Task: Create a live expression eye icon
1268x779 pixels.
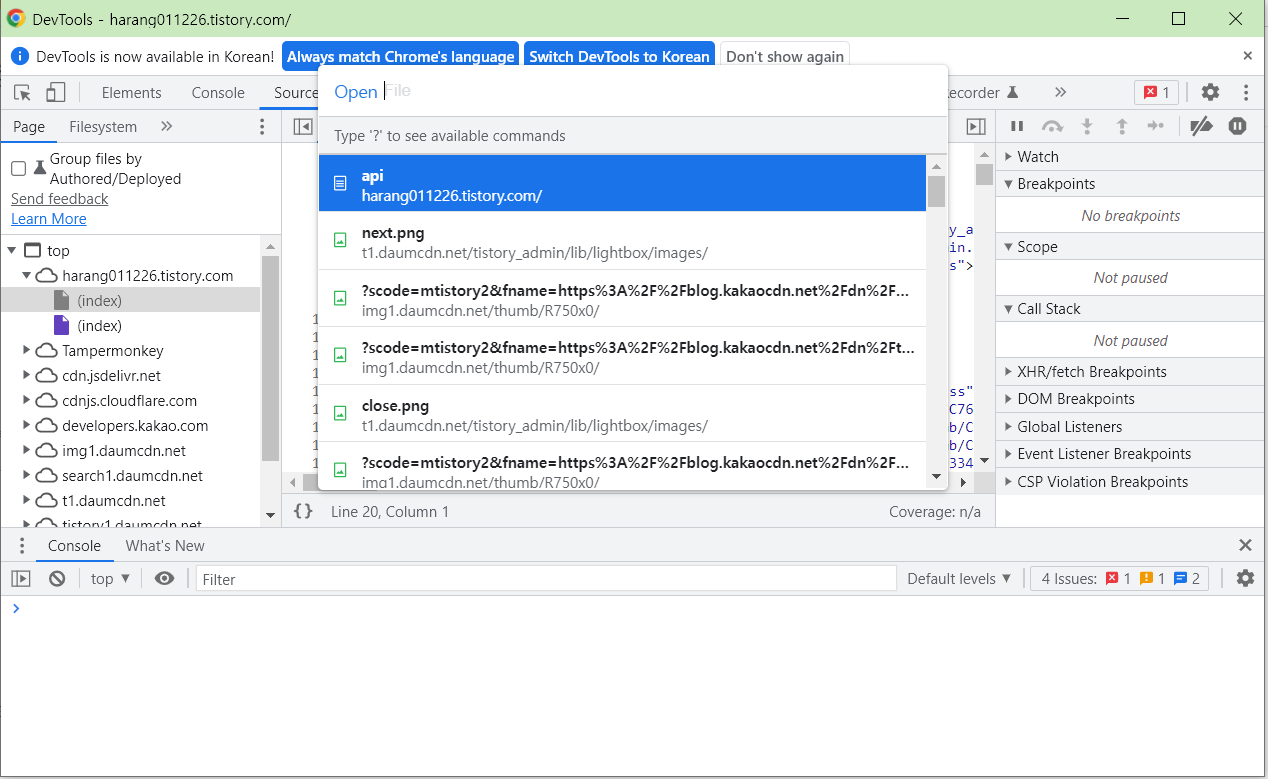Action: point(165,578)
